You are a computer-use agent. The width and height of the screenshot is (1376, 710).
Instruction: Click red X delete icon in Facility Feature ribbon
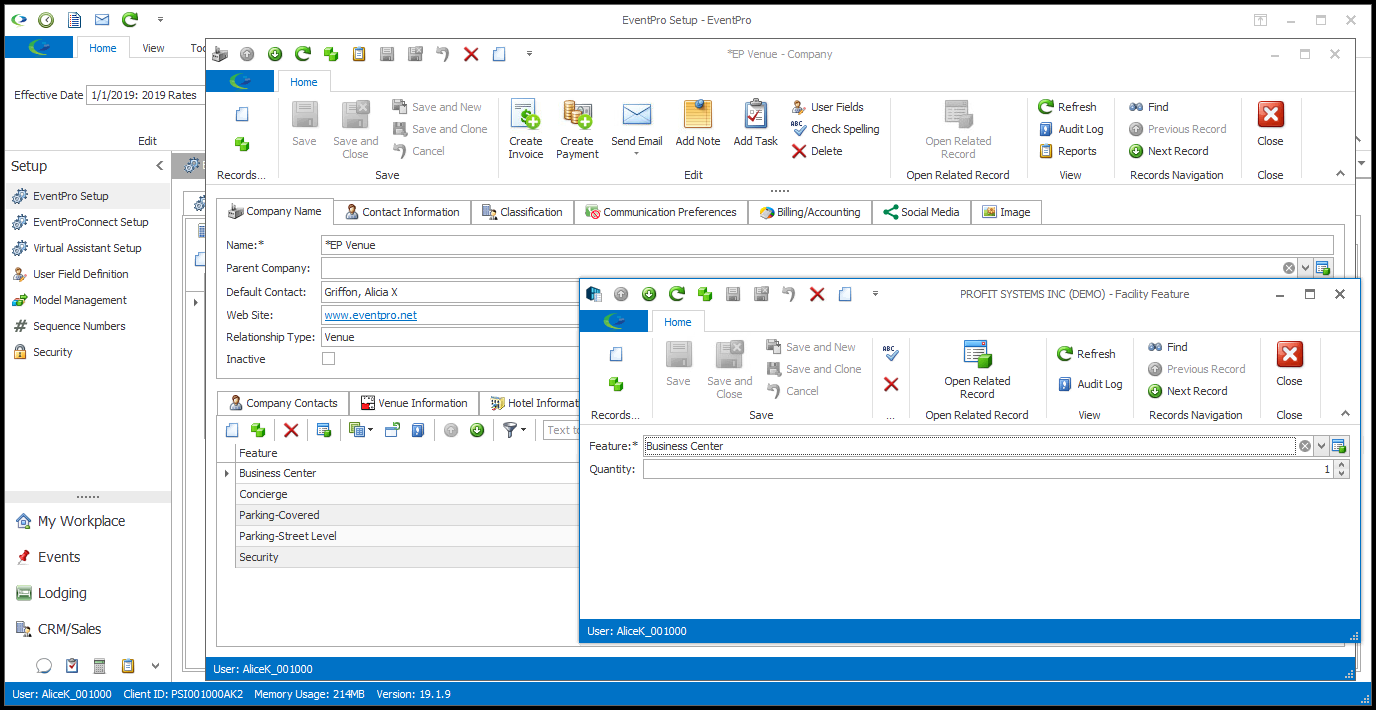[x=891, y=384]
